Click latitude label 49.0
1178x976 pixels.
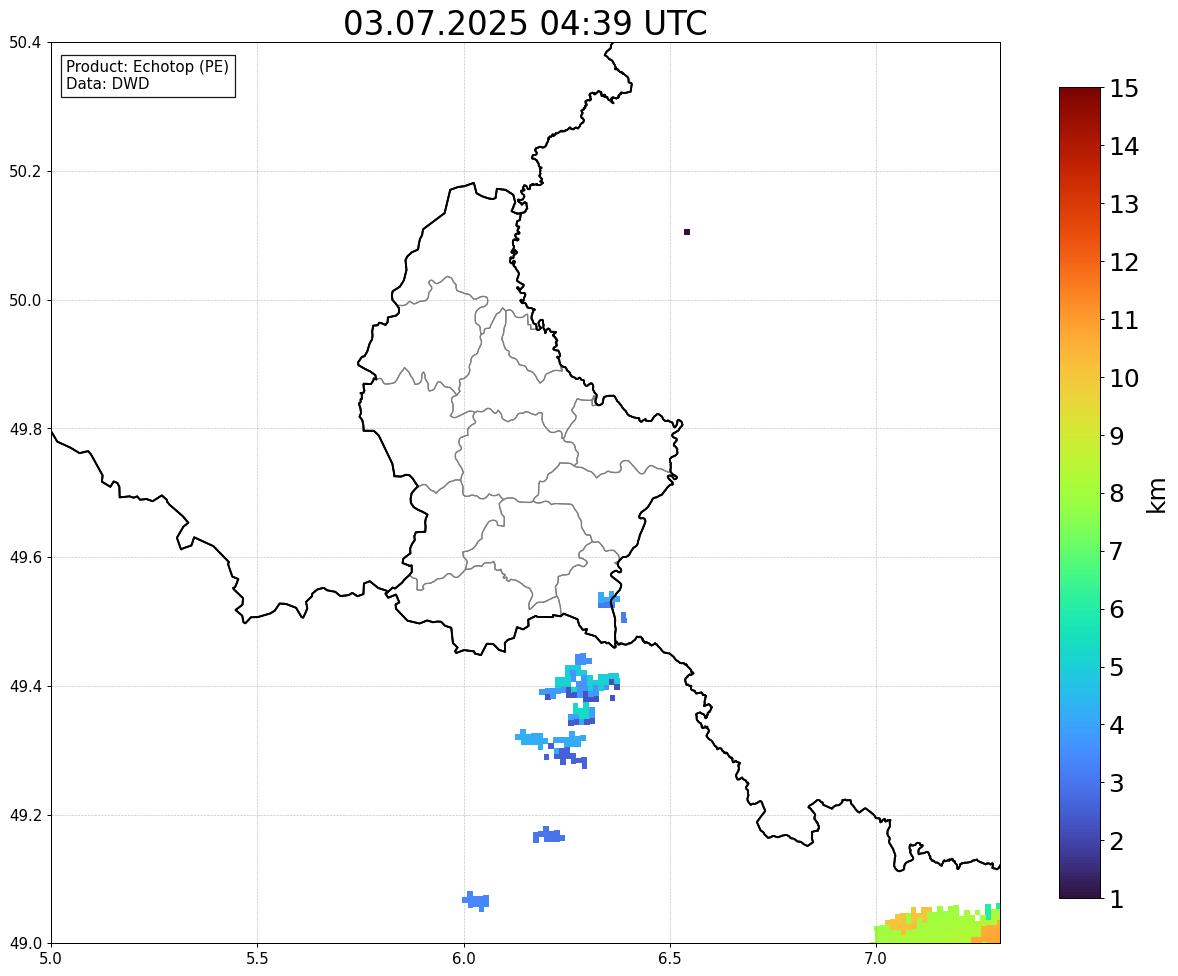25,944
